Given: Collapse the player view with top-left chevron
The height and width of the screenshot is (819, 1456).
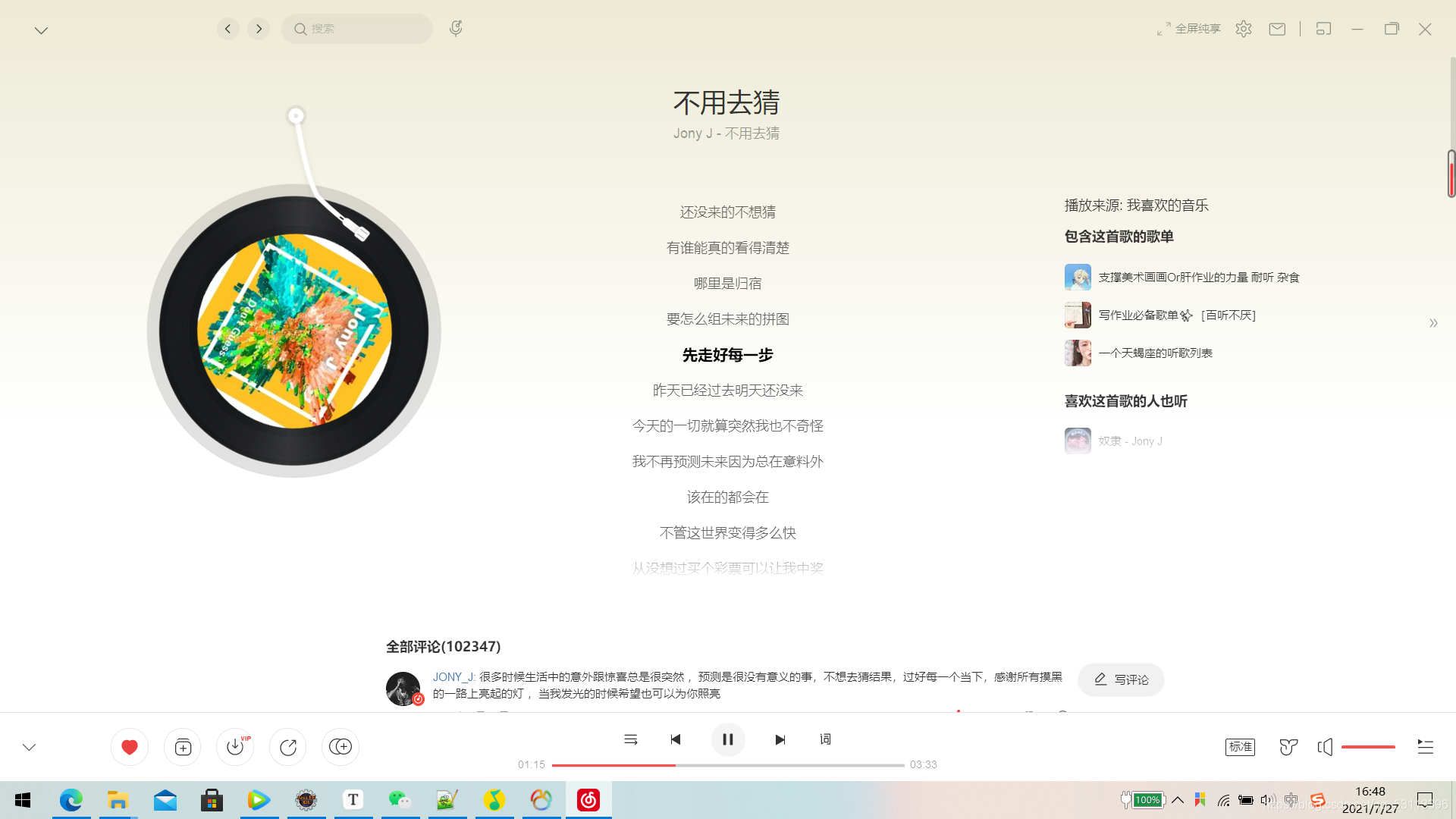Looking at the screenshot, I should click(41, 30).
